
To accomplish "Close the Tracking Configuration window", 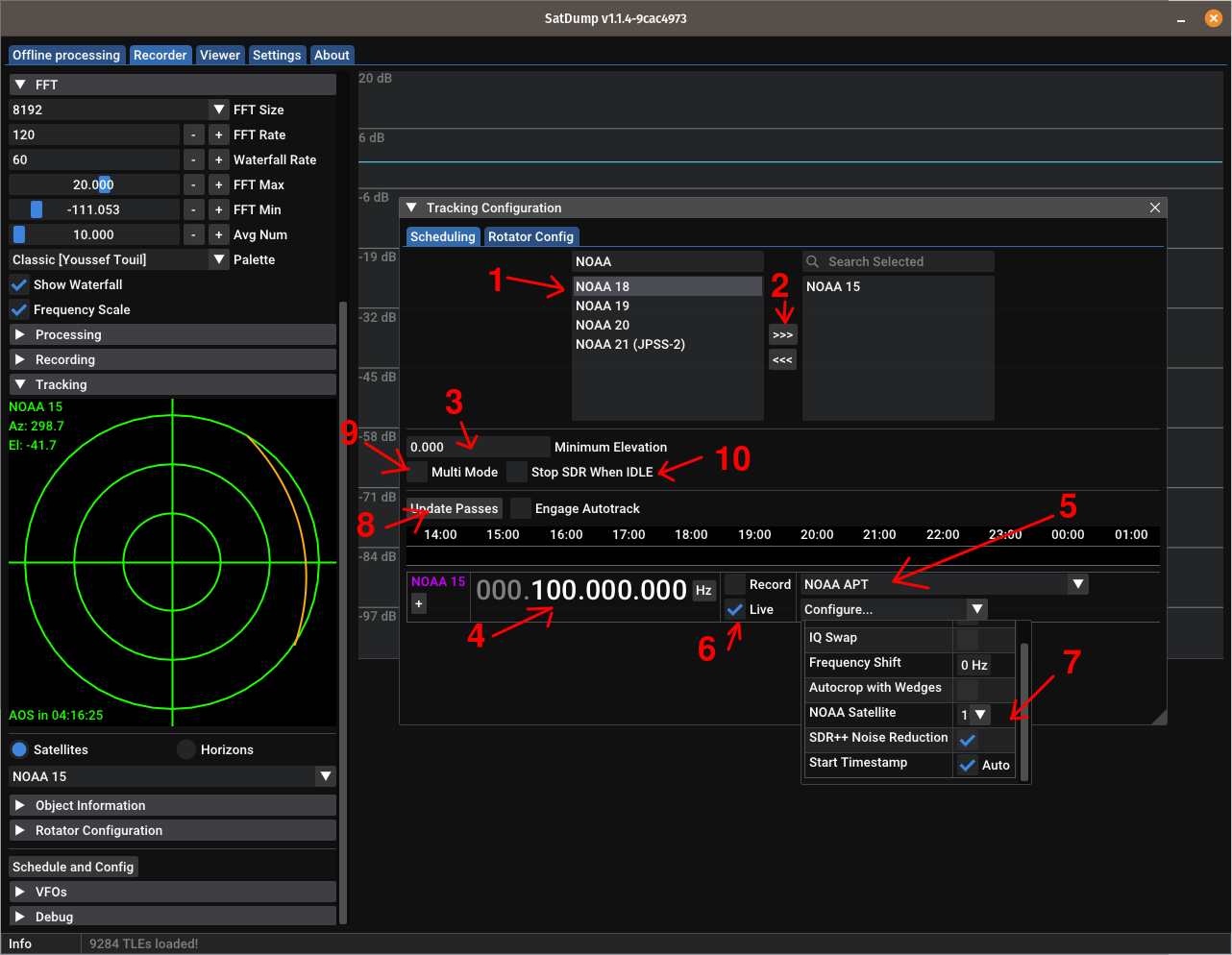I will [x=1155, y=208].
